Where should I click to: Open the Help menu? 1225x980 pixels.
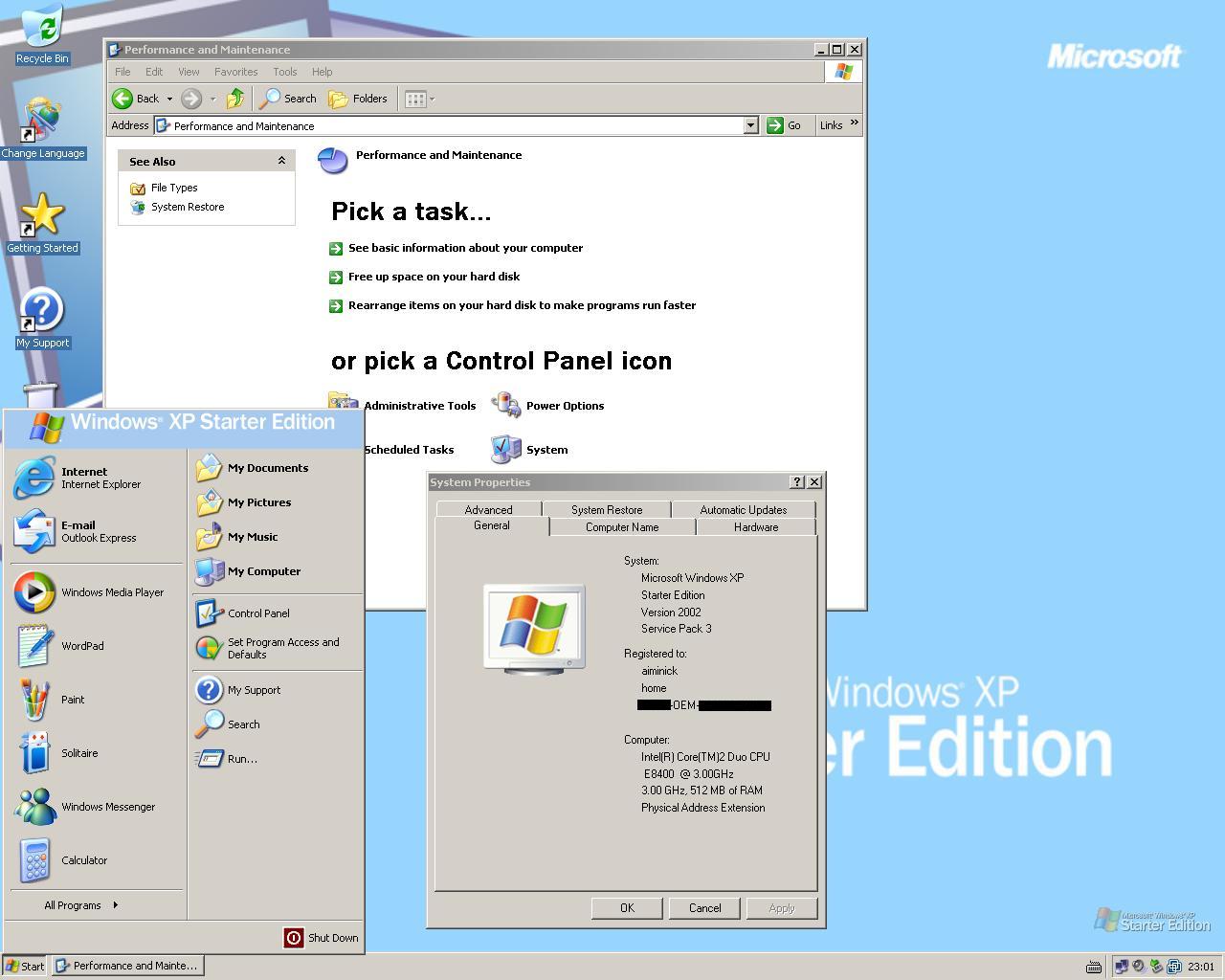pos(322,72)
